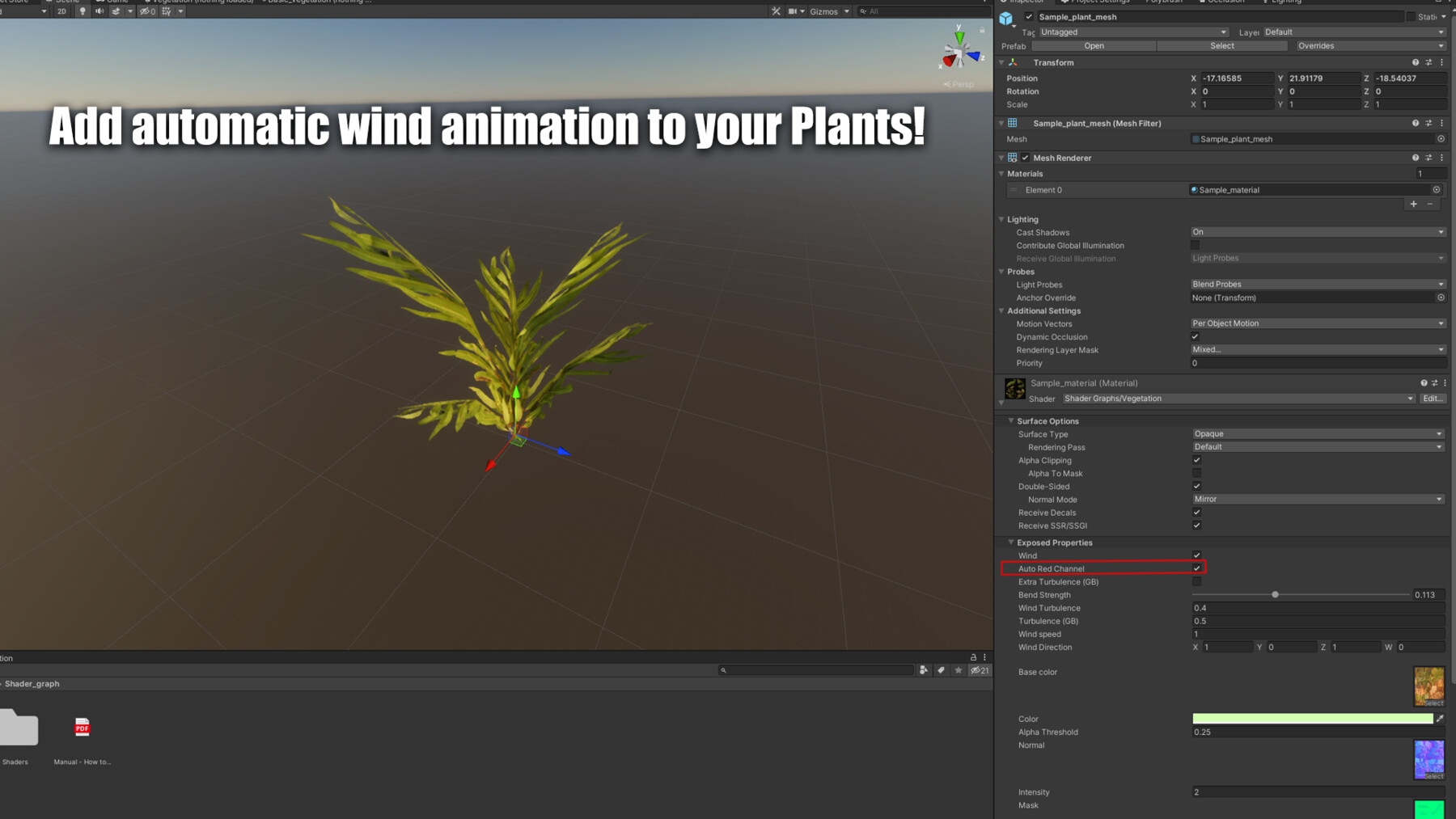Open Mesh Filter help icon
Image resolution: width=1456 pixels, height=819 pixels.
coord(1416,123)
